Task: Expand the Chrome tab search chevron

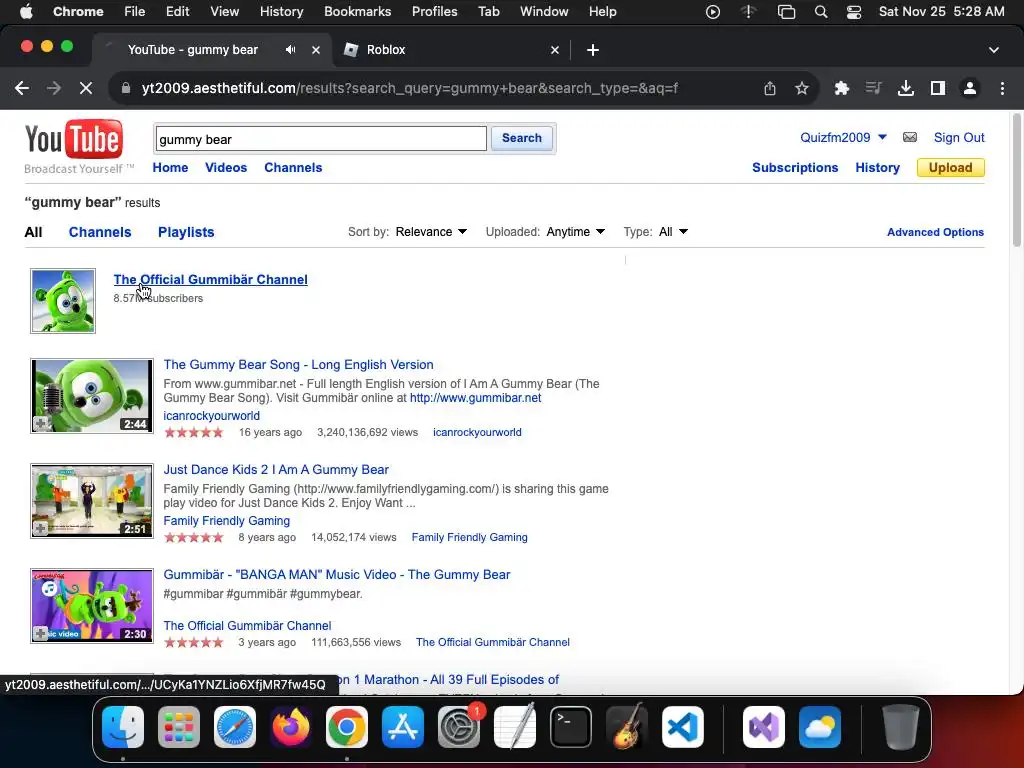Action: tap(993, 50)
